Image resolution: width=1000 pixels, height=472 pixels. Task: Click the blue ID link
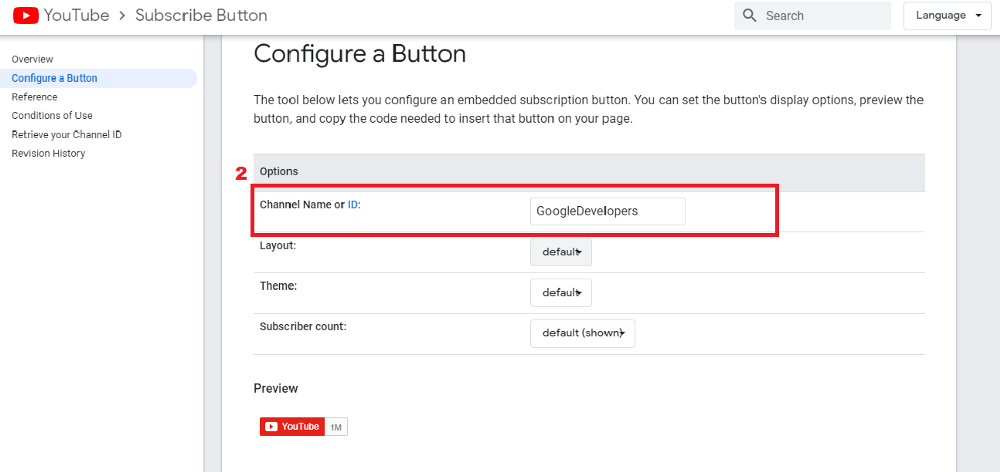353,205
